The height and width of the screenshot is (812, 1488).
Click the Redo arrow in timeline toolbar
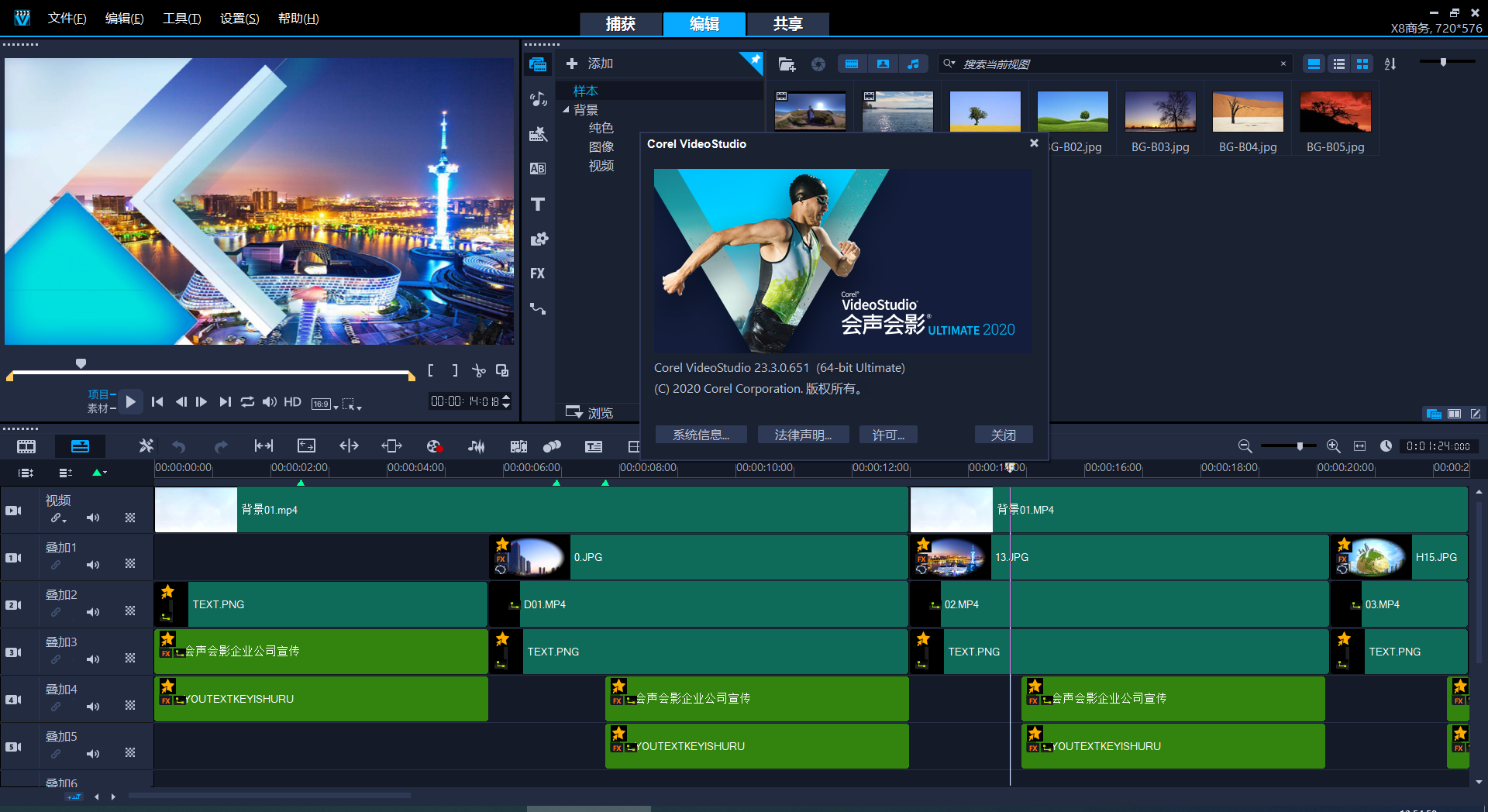[221, 446]
